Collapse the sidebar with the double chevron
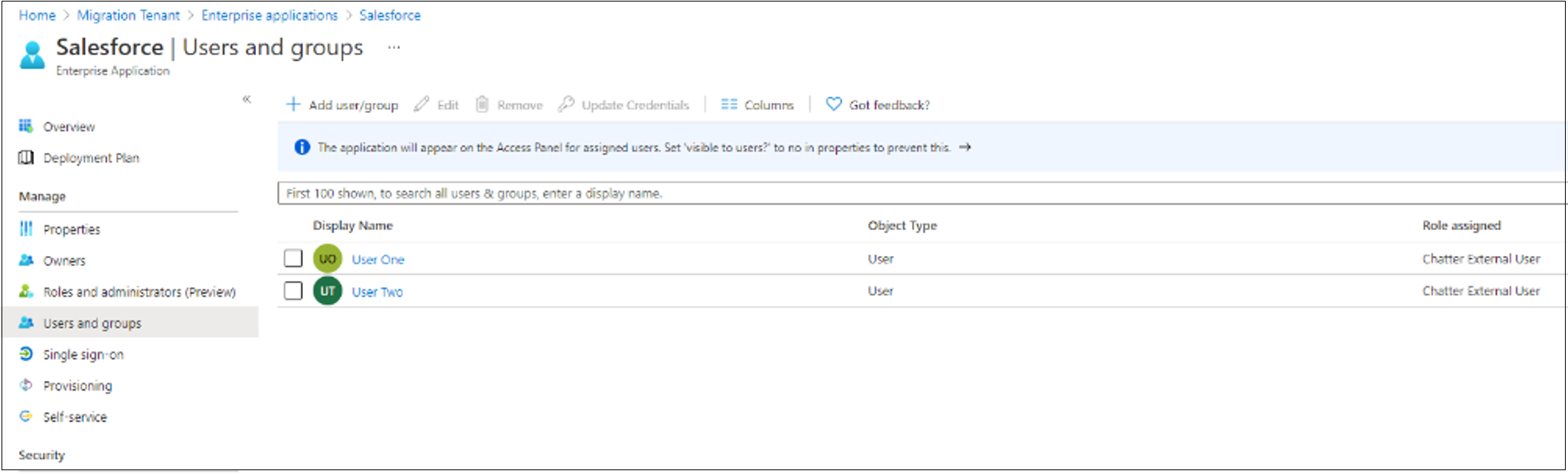The height and width of the screenshot is (474, 1568). click(246, 99)
